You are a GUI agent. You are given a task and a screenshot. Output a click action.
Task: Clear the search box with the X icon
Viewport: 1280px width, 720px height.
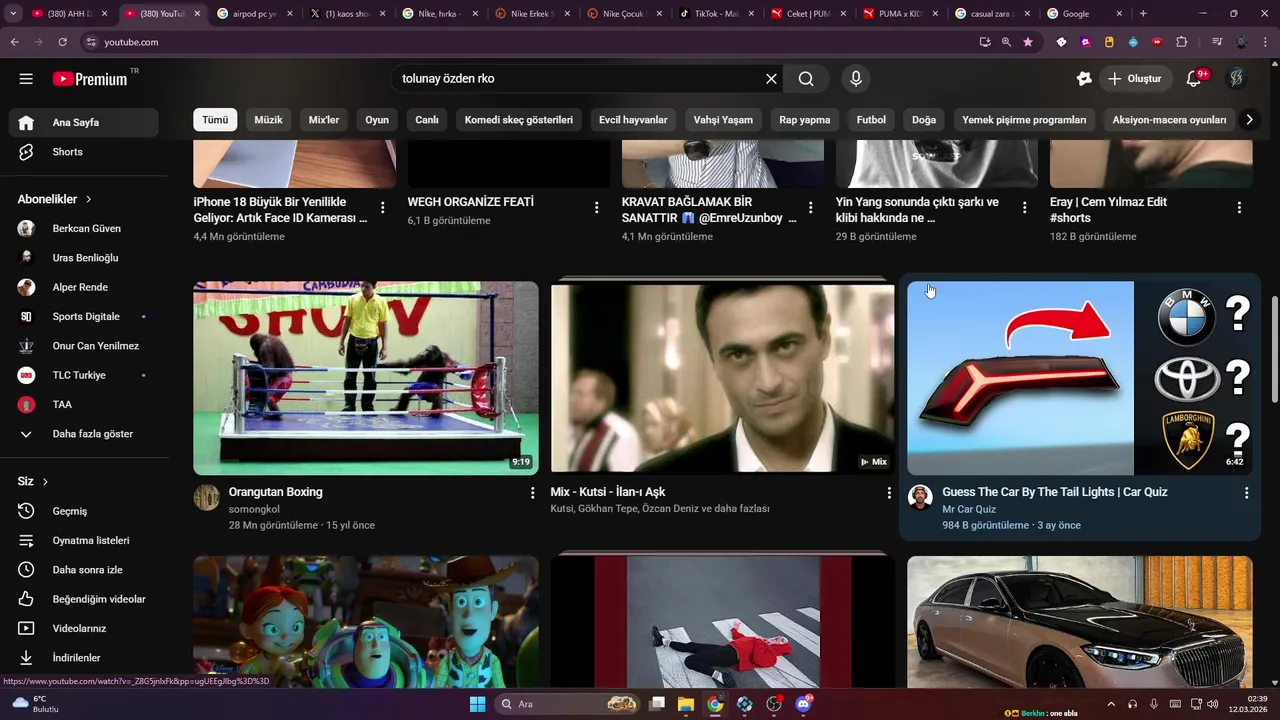coord(771,79)
